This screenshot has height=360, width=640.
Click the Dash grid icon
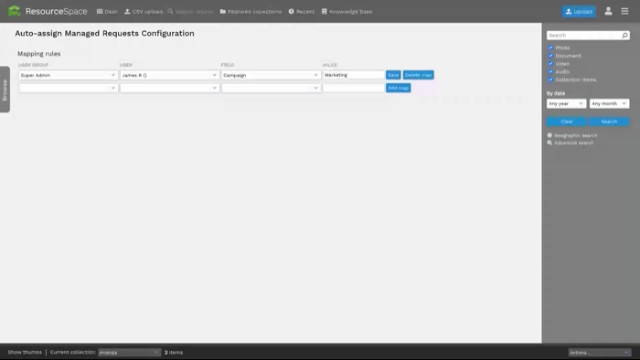point(99,11)
